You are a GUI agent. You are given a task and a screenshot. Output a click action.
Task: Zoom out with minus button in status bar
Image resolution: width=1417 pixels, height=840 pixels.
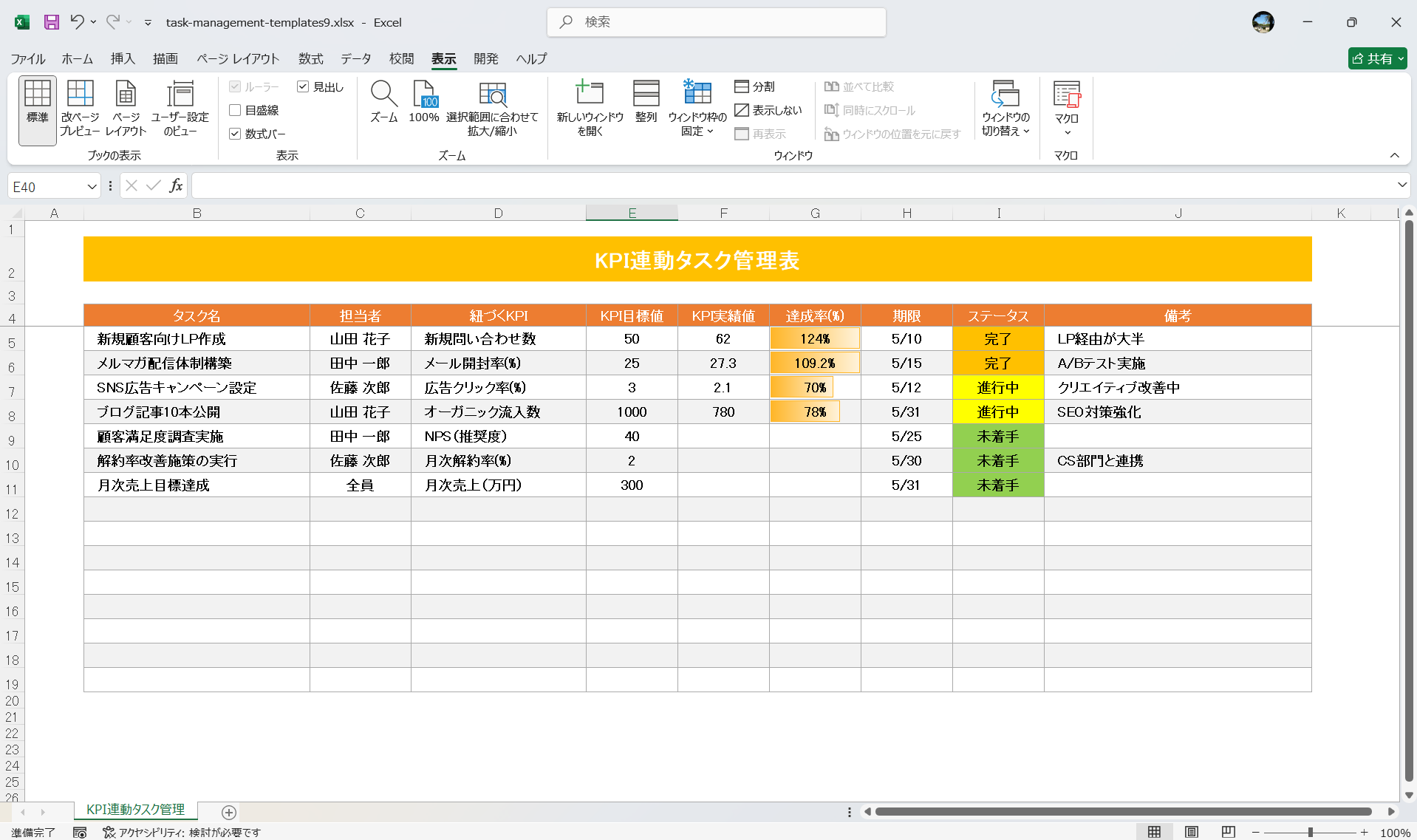tap(1255, 833)
